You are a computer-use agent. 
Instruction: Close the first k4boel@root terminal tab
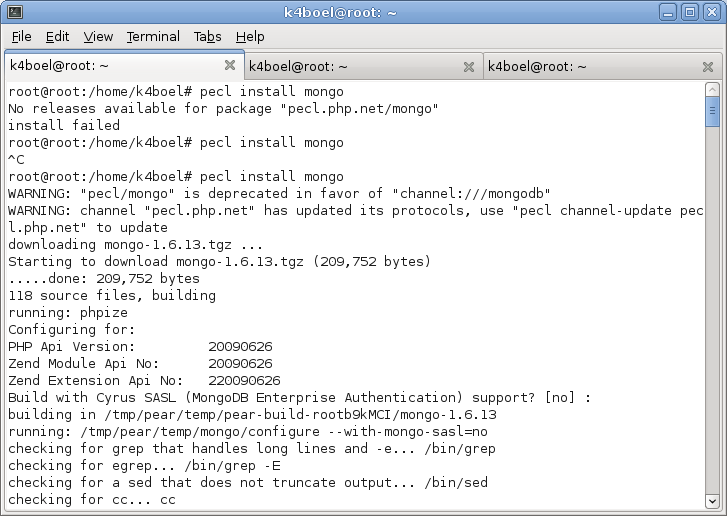click(x=229, y=66)
